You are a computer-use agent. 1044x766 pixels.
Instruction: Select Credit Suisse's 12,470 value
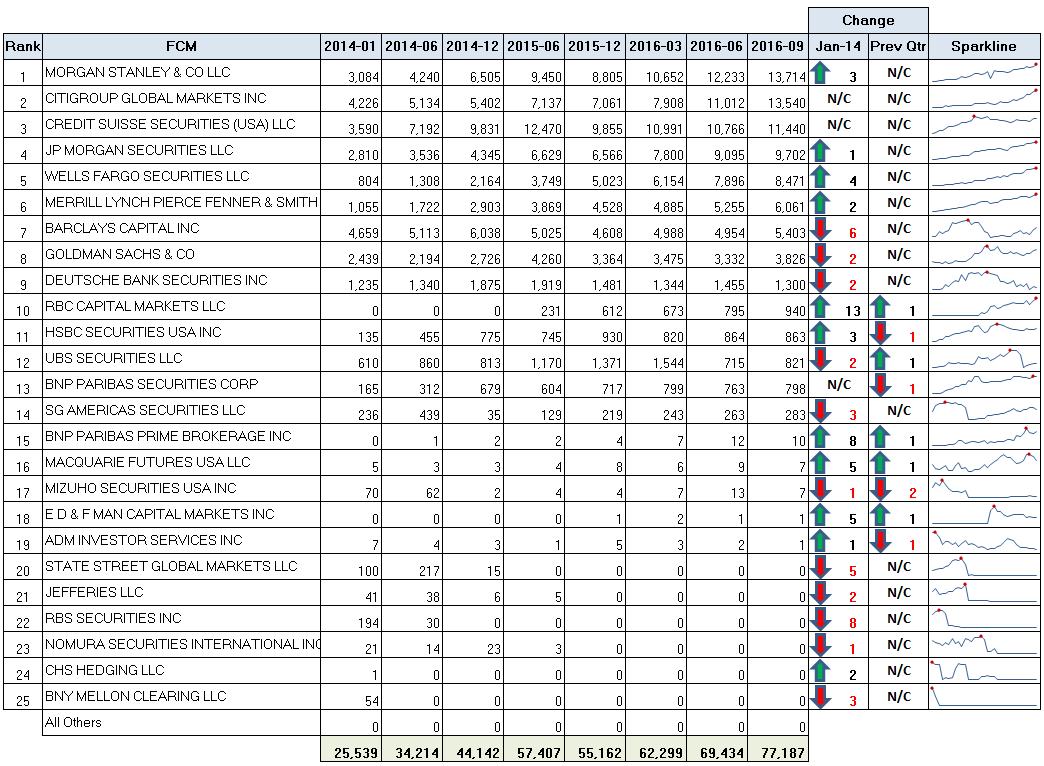pos(534,125)
